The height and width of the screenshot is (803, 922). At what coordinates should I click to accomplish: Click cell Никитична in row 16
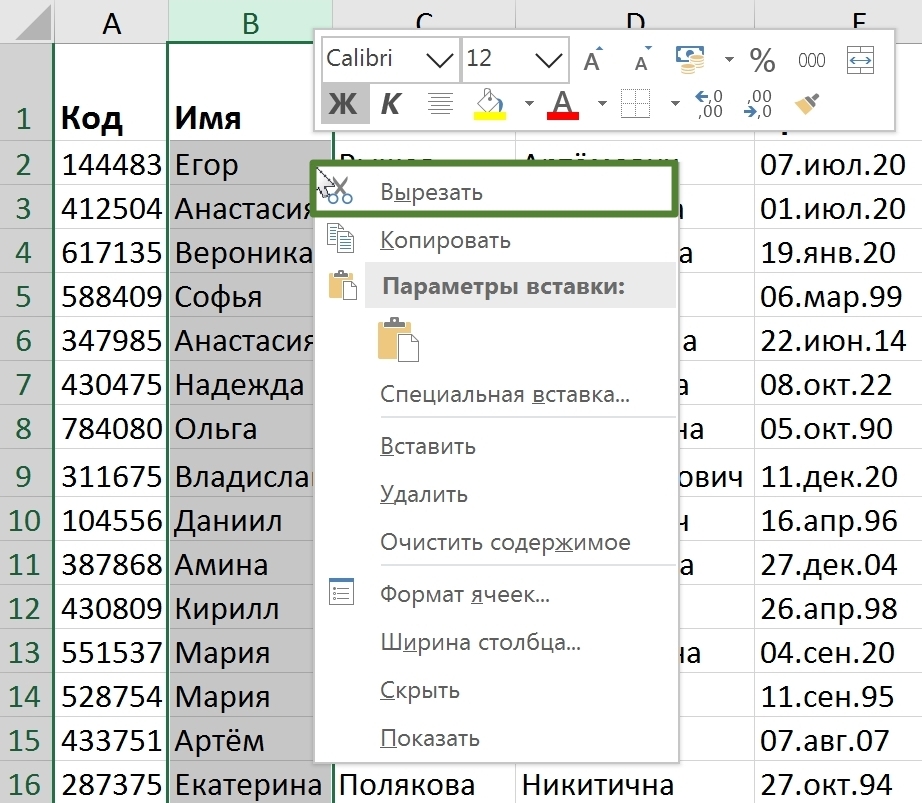pyautogui.click(x=635, y=784)
